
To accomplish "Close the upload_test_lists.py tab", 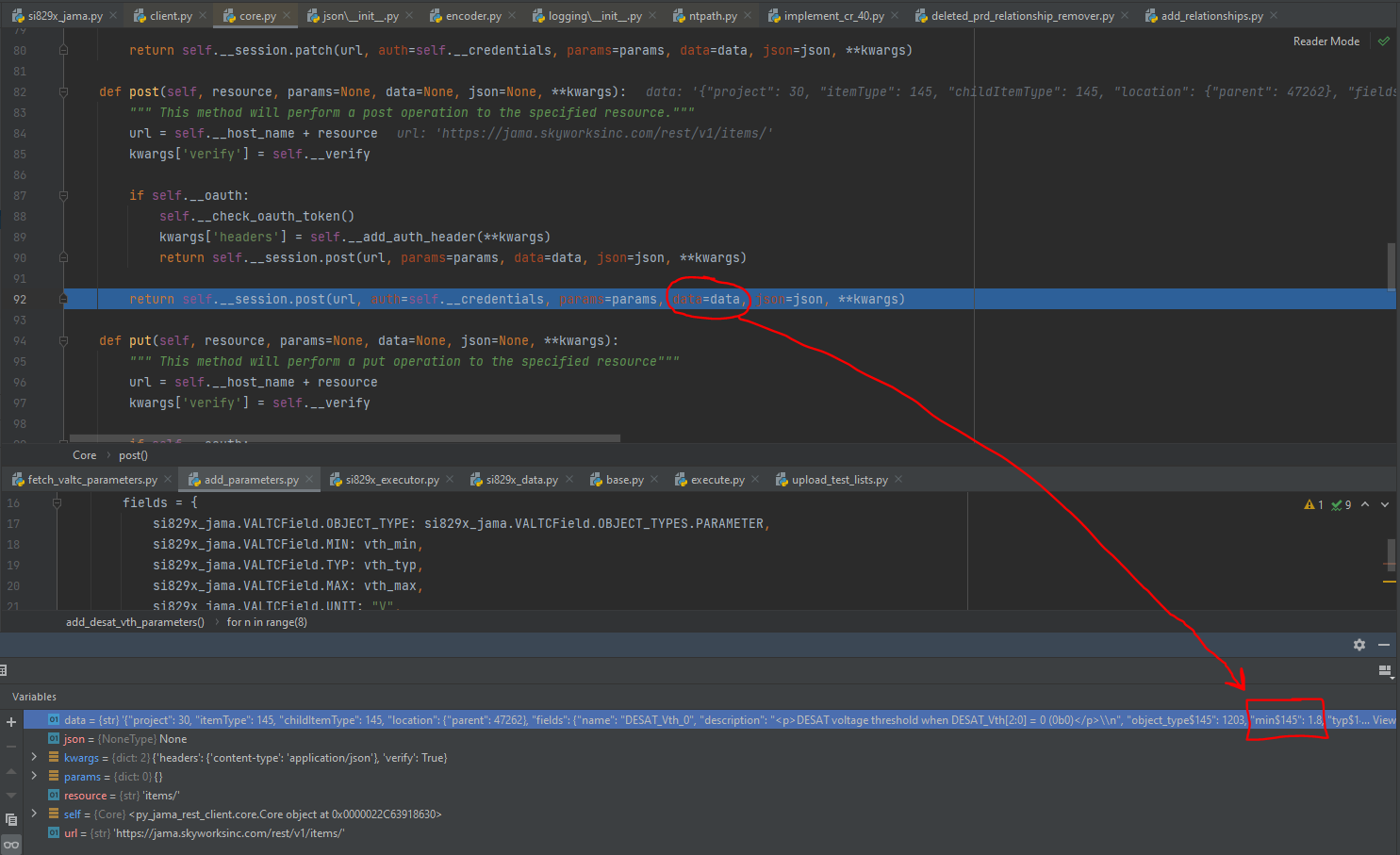I will [x=898, y=480].
